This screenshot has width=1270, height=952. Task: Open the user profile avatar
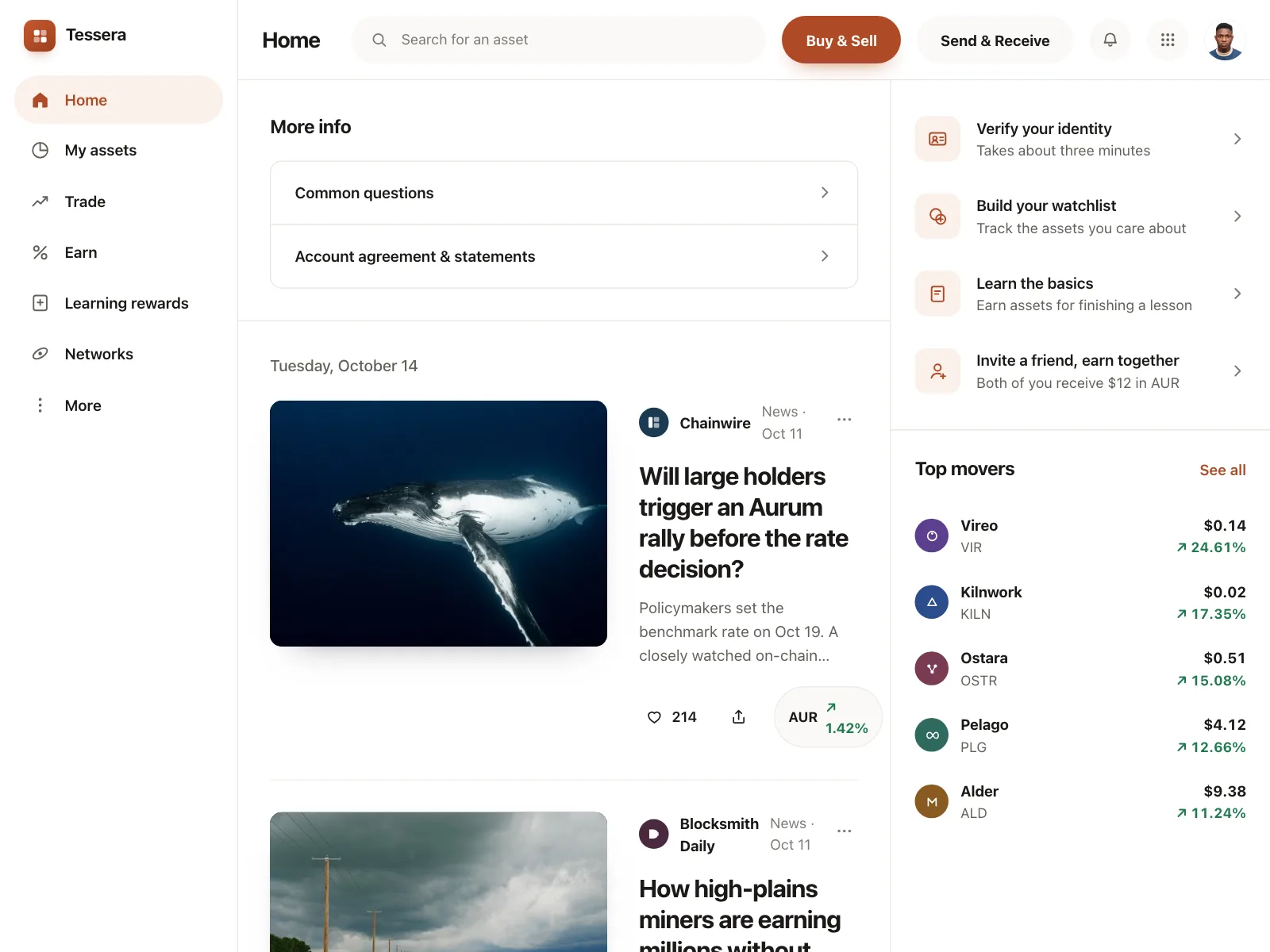(x=1225, y=40)
